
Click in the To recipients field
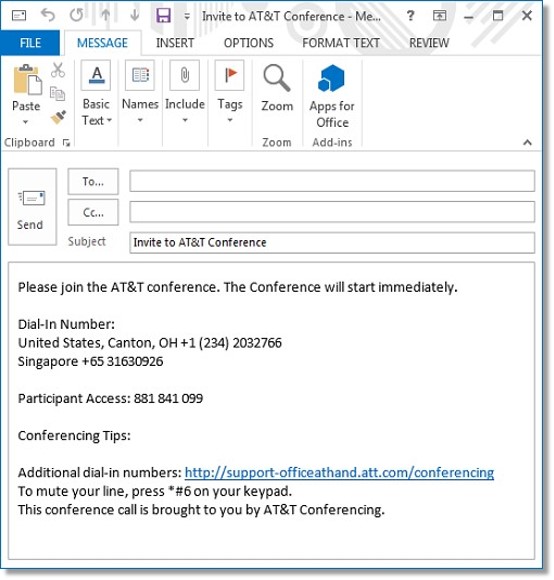coord(332,181)
